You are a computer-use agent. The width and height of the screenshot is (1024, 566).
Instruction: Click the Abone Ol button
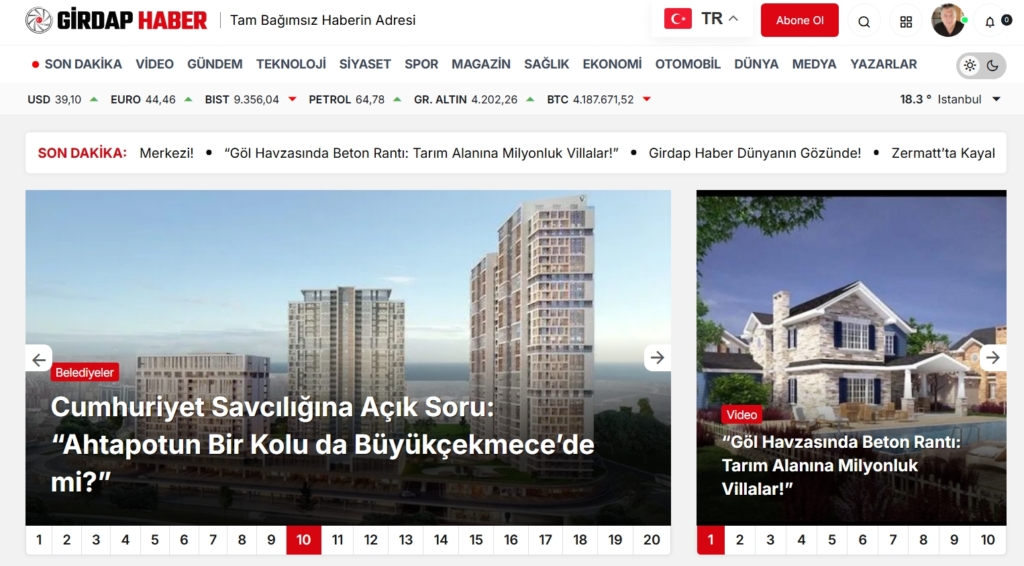point(799,20)
